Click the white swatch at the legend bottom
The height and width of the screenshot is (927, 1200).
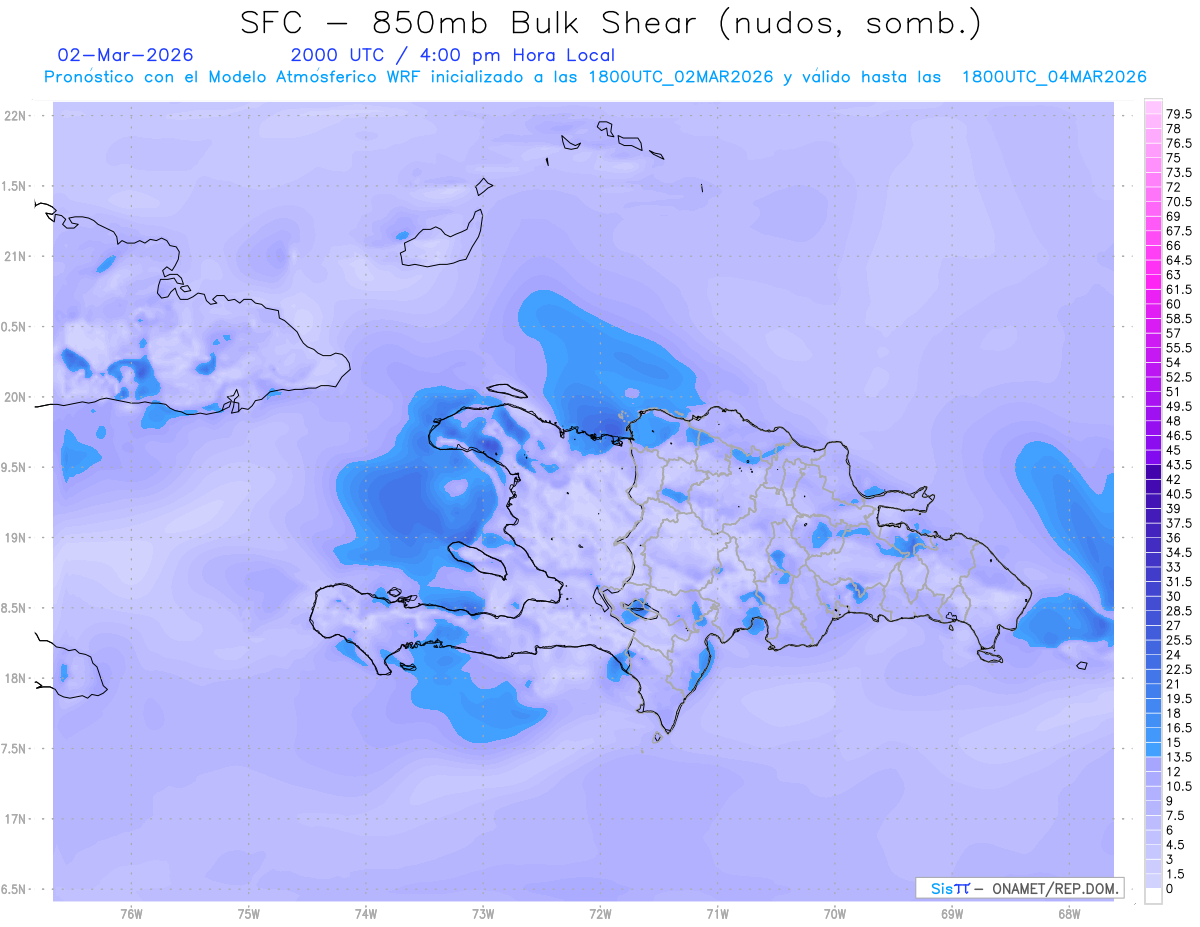click(1152, 895)
